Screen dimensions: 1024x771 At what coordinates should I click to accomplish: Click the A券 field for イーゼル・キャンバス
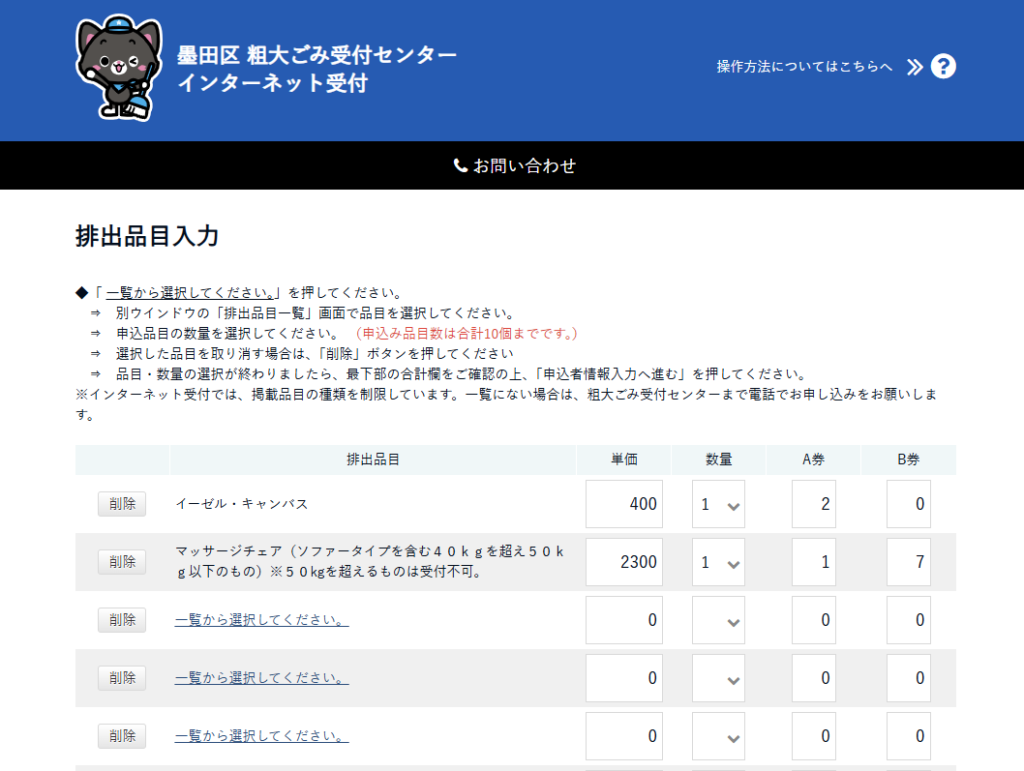[x=813, y=504]
